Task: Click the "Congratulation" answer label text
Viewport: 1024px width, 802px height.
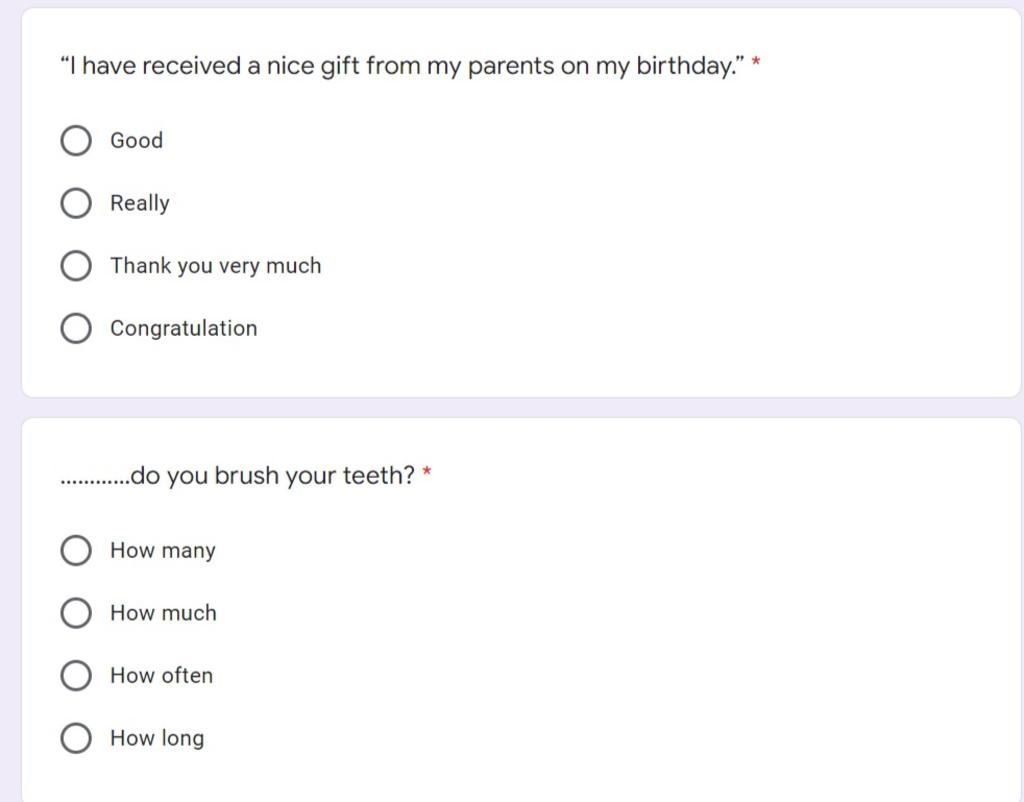Action: pyautogui.click(x=184, y=329)
